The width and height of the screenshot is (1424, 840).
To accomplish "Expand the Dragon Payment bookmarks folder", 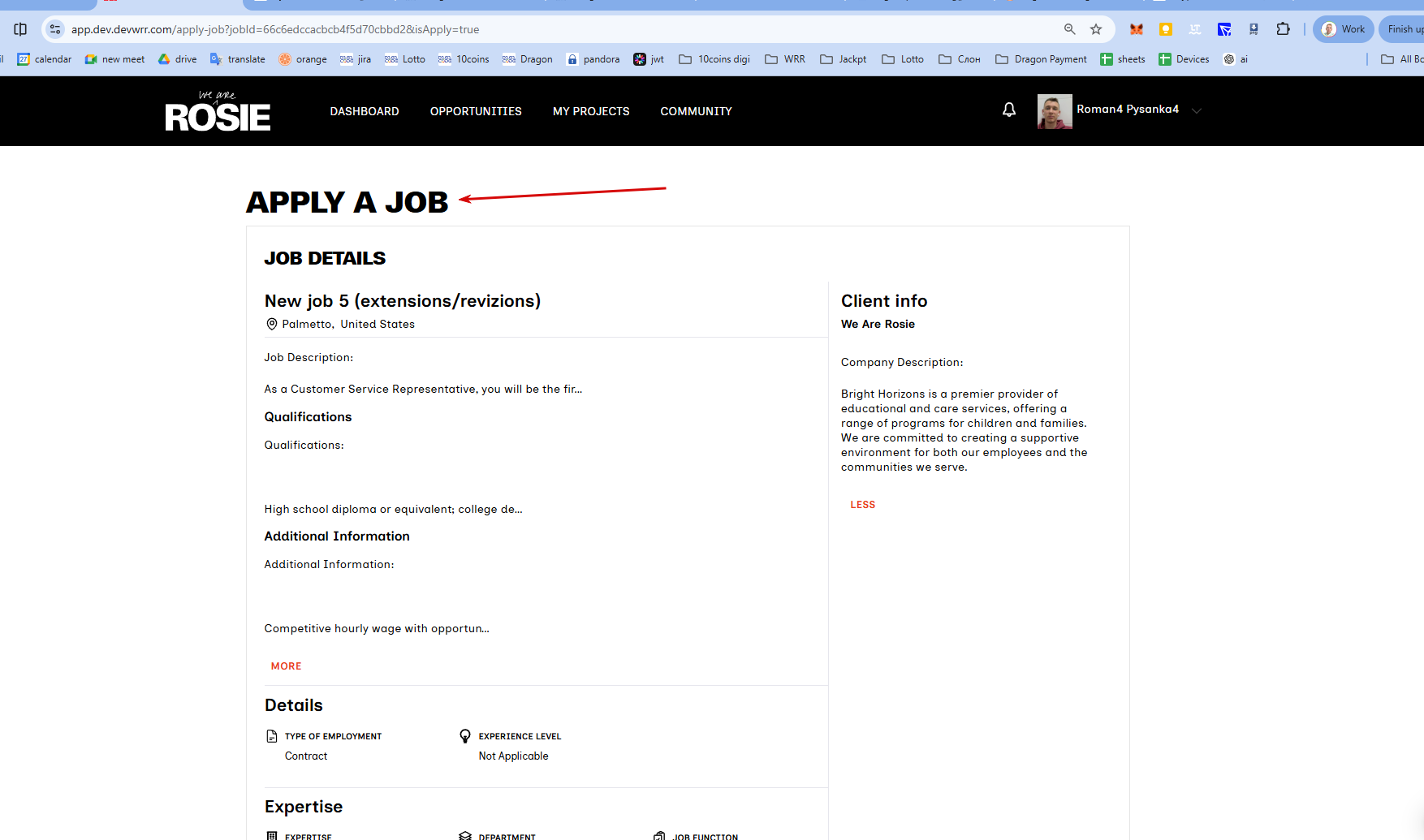I will 1041,59.
